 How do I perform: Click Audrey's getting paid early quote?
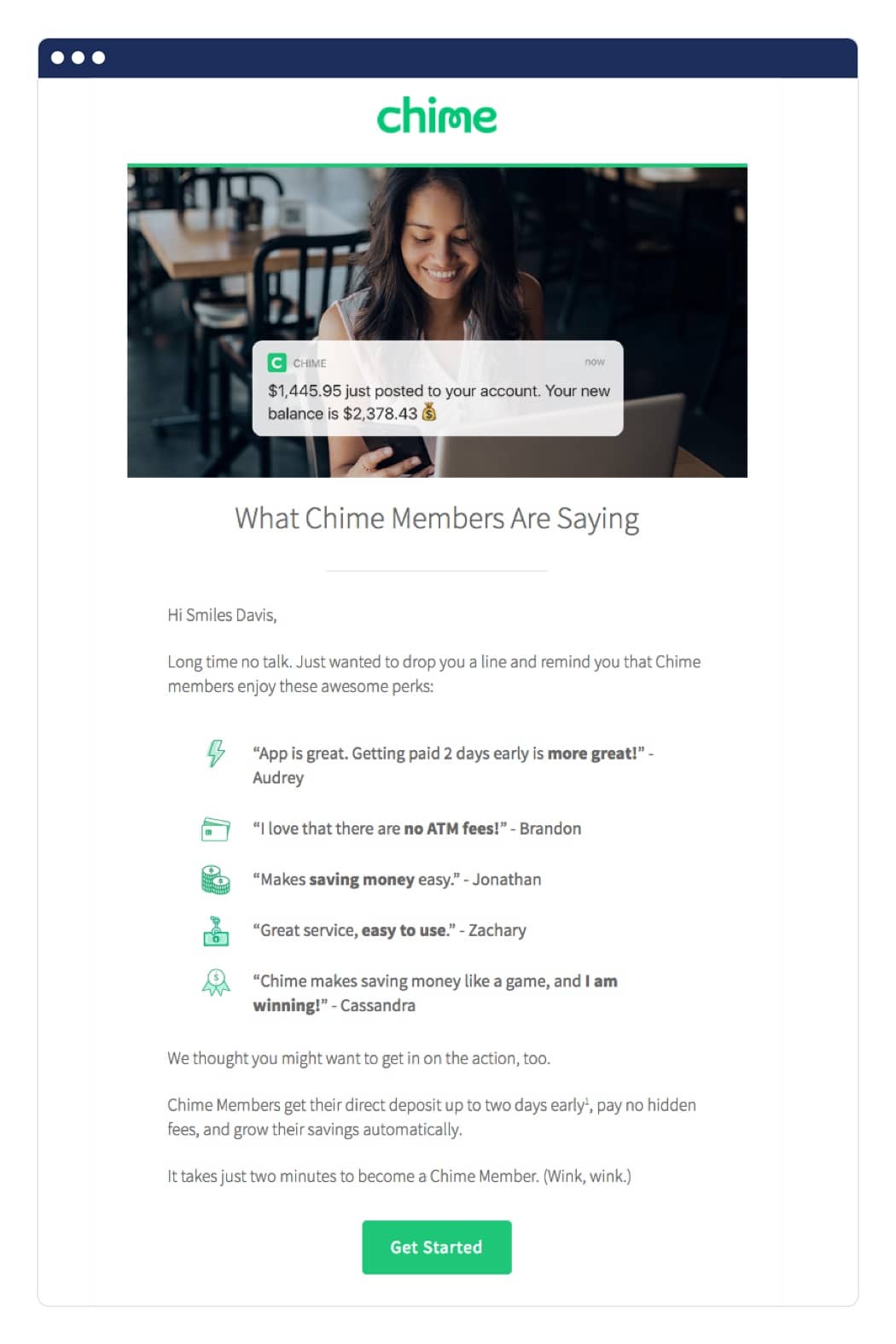click(453, 765)
